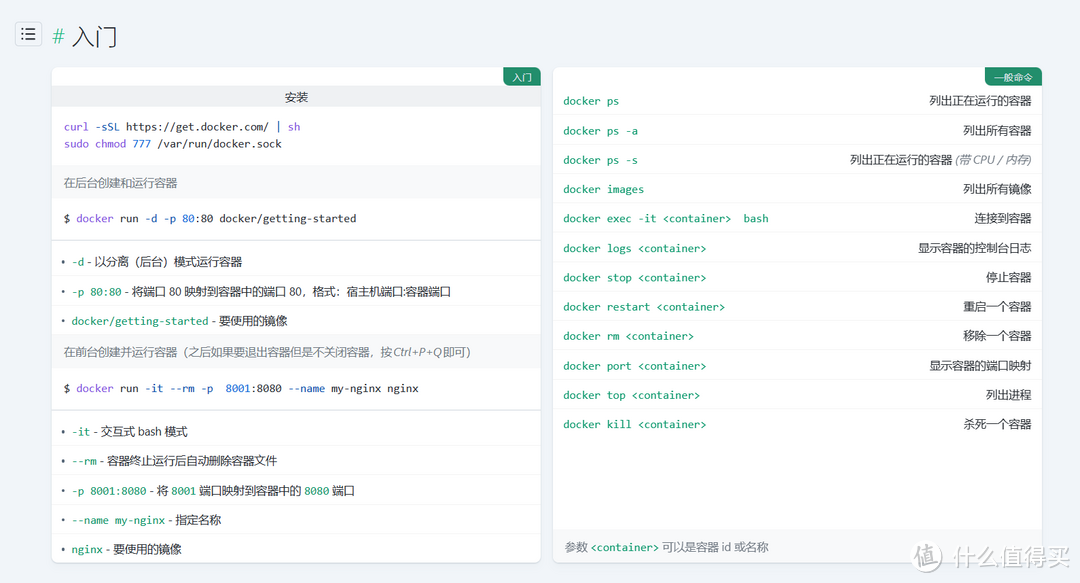Click the 列出进程 description
The image size is (1080, 583).
(1008, 395)
